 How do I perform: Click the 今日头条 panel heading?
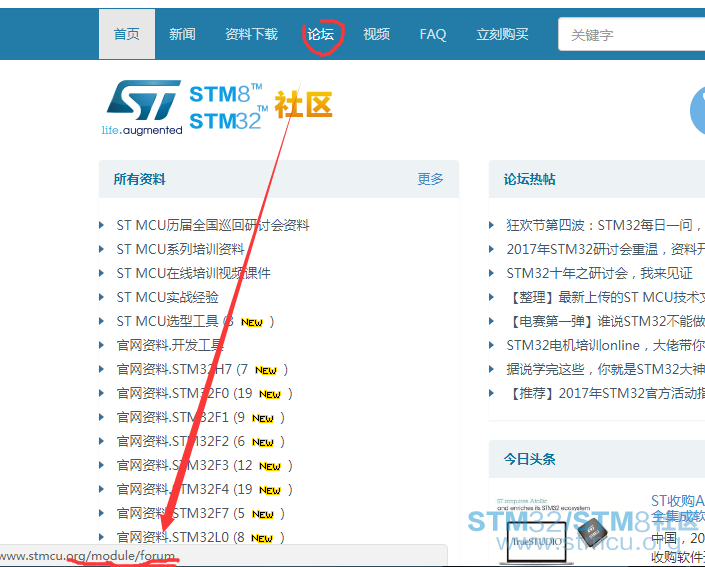pyautogui.click(x=529, y=459)
